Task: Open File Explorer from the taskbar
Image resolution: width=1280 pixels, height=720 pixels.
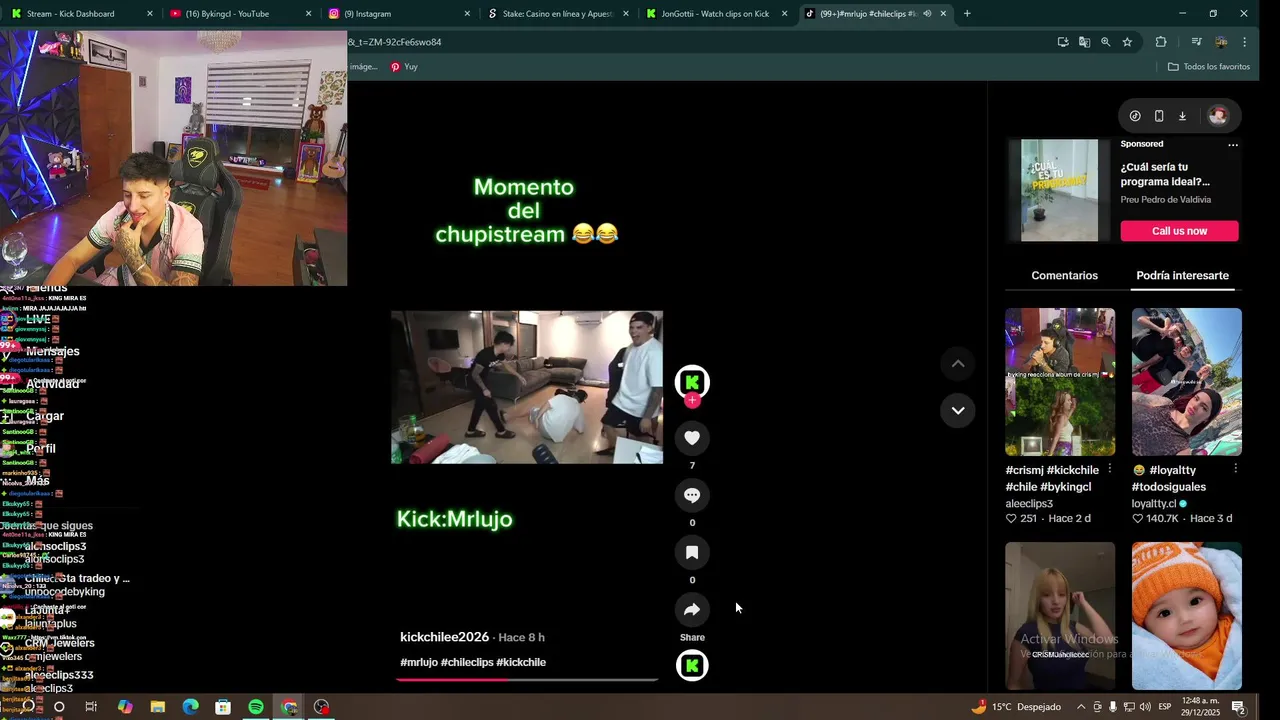Action: point(157,707)
